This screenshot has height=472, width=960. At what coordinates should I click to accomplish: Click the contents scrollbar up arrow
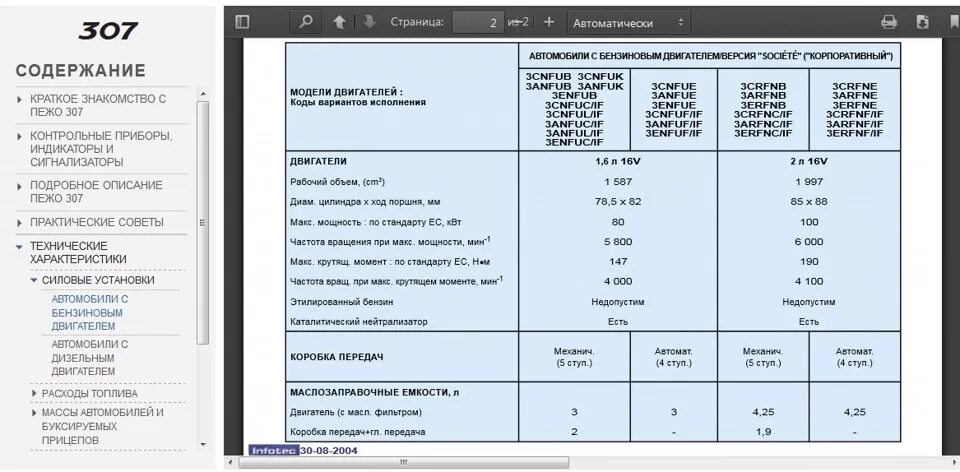point(203,94)
